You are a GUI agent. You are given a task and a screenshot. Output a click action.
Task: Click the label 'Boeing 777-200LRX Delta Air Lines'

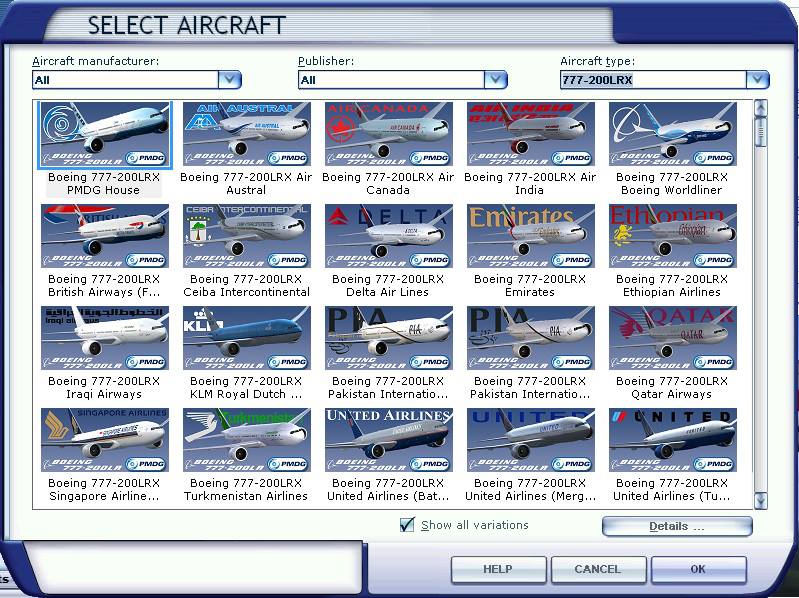[x=388, y=286]
